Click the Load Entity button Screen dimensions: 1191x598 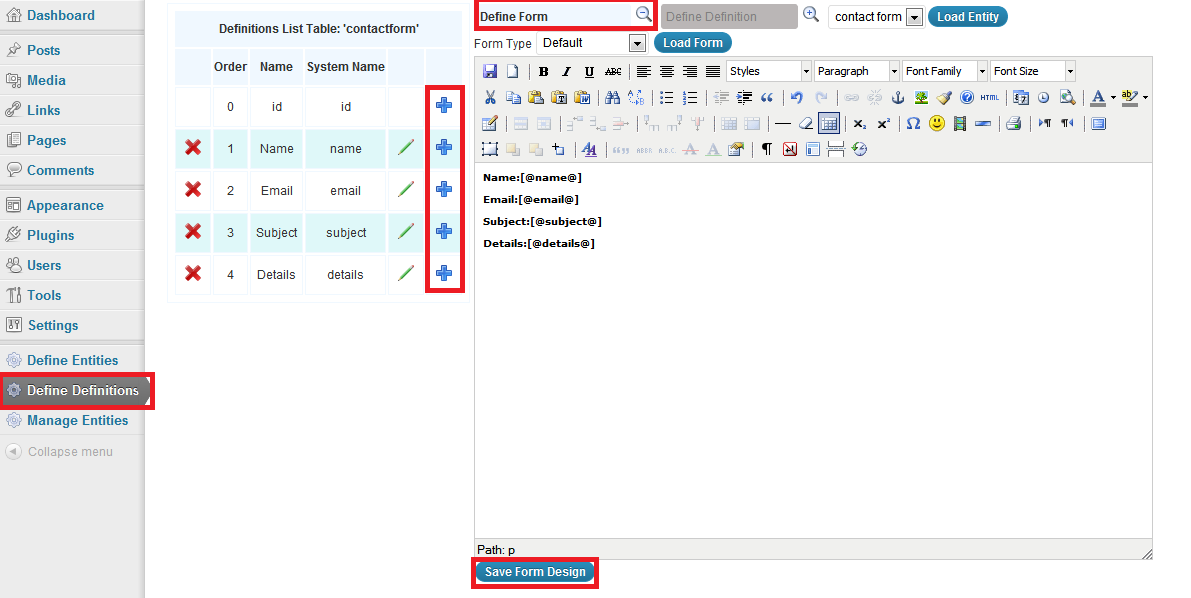point(968,17)
